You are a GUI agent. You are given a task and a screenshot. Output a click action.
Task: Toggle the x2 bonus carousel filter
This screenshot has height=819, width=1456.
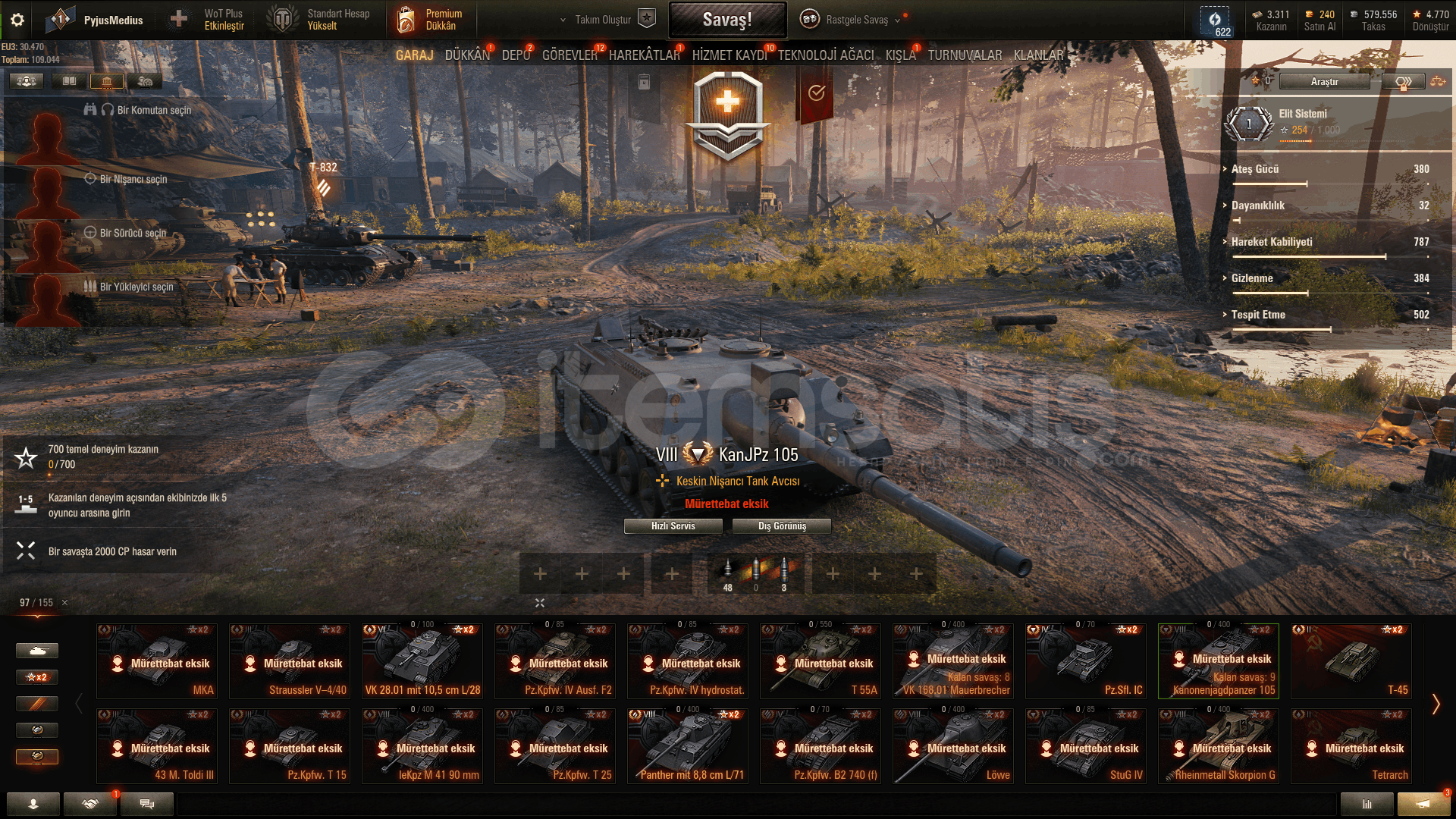tap(37, 677)
